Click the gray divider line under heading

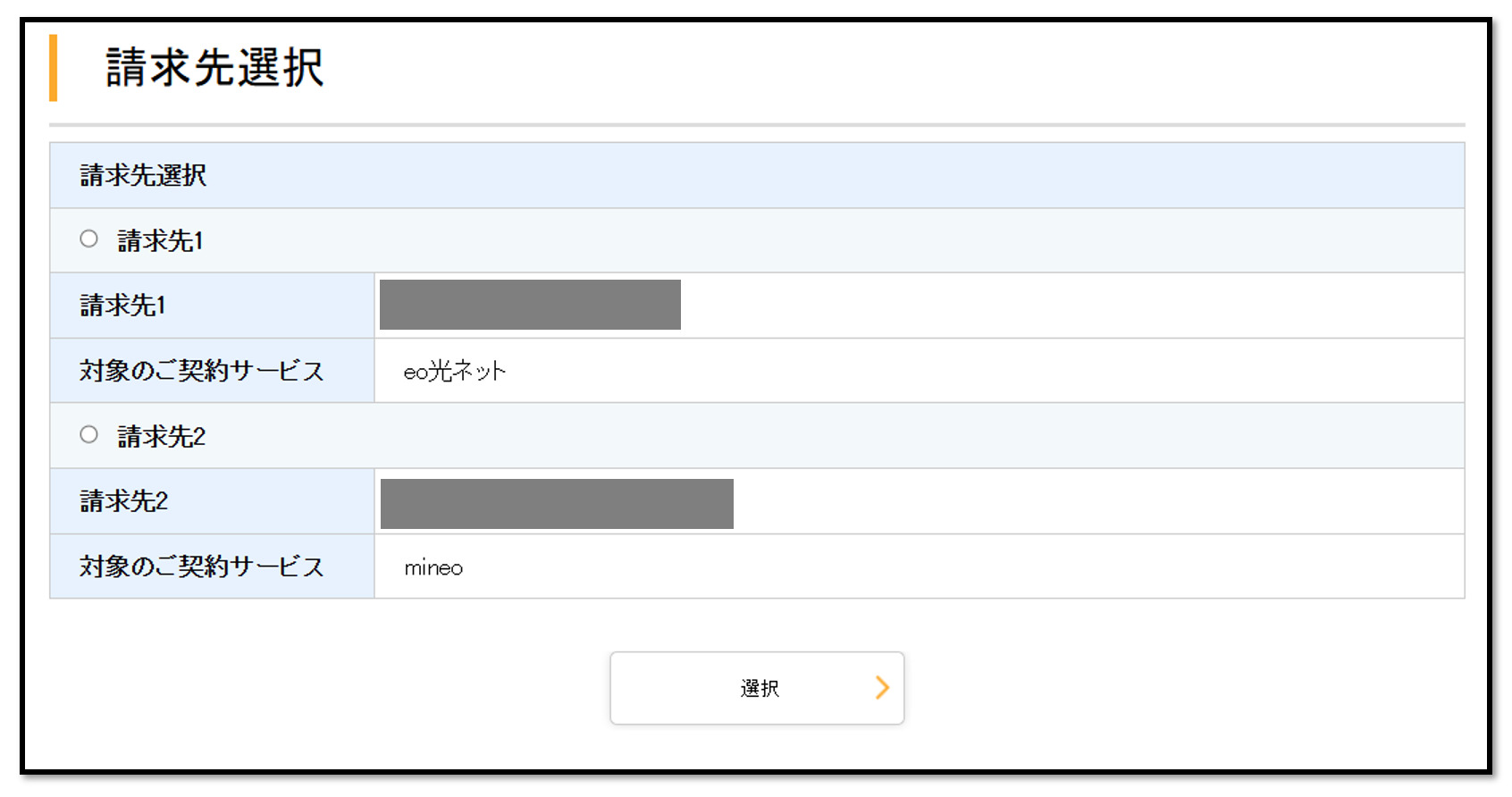[x=756, y=125]
